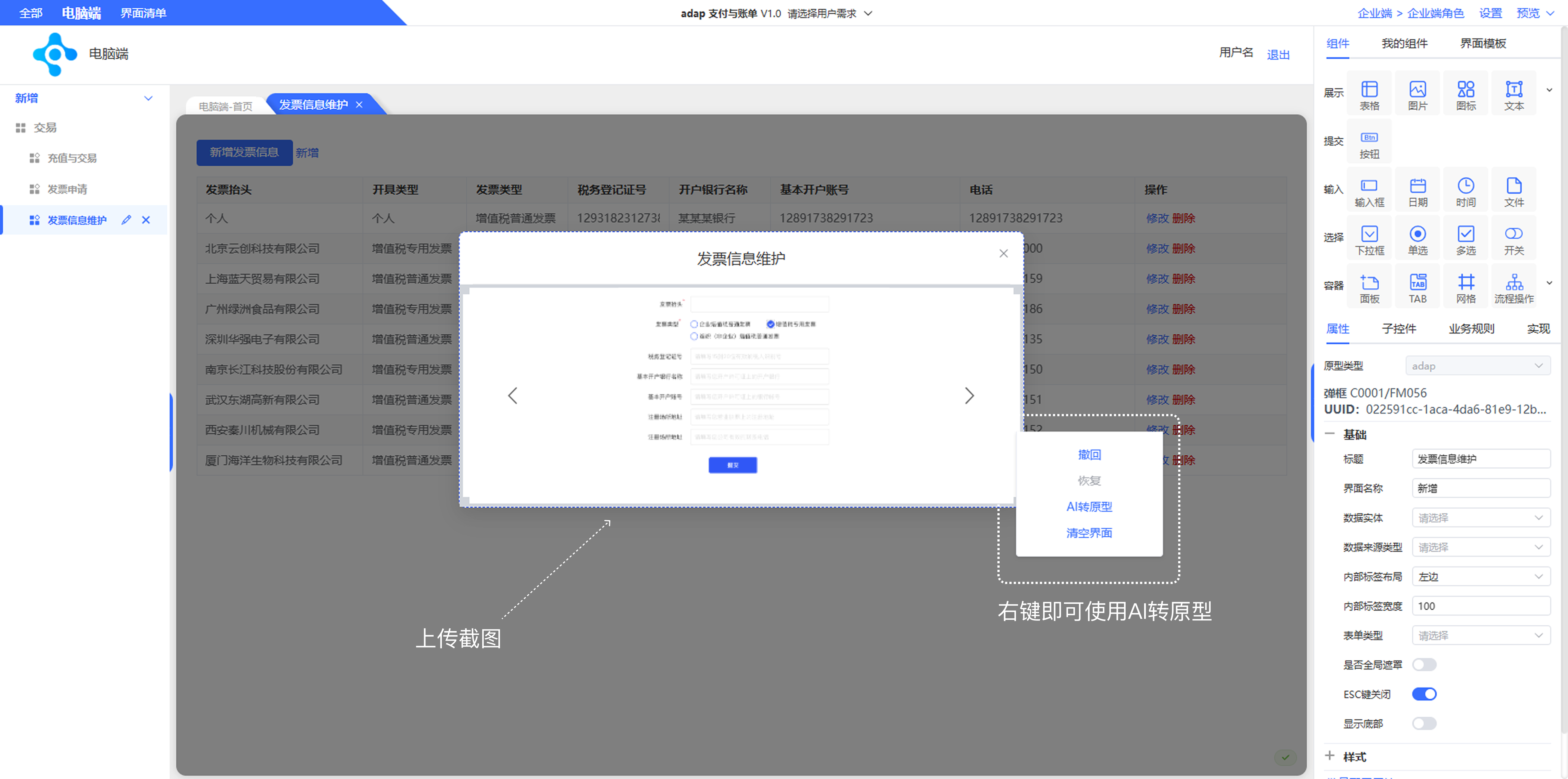Screen dimensions: 1568x779
Task: Click the next arrow in the screenshot carousel
Action: (969, 396)
